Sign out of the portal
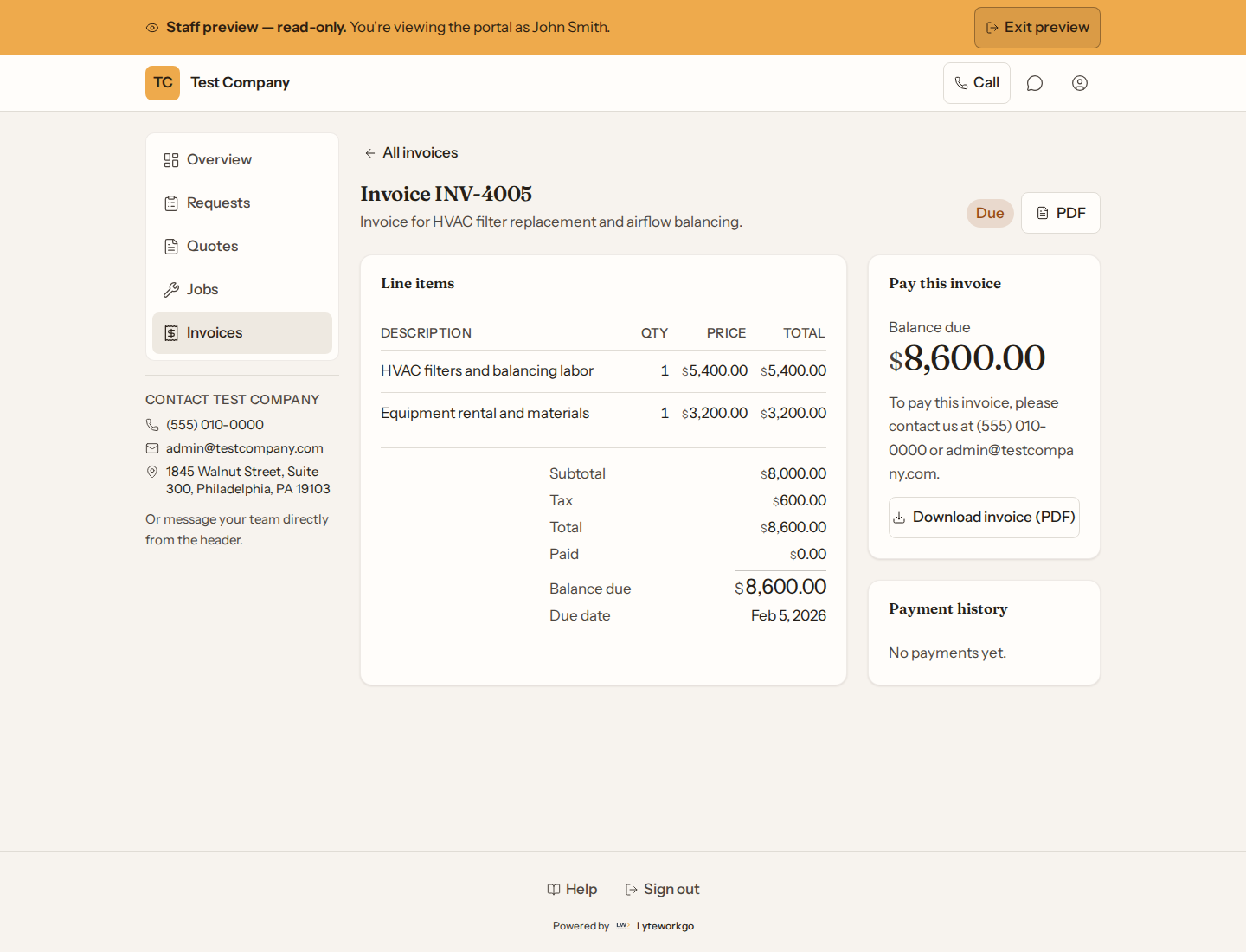Image resolution: width=1246 pixels, height=952 pixels. (x=662, y=890)
